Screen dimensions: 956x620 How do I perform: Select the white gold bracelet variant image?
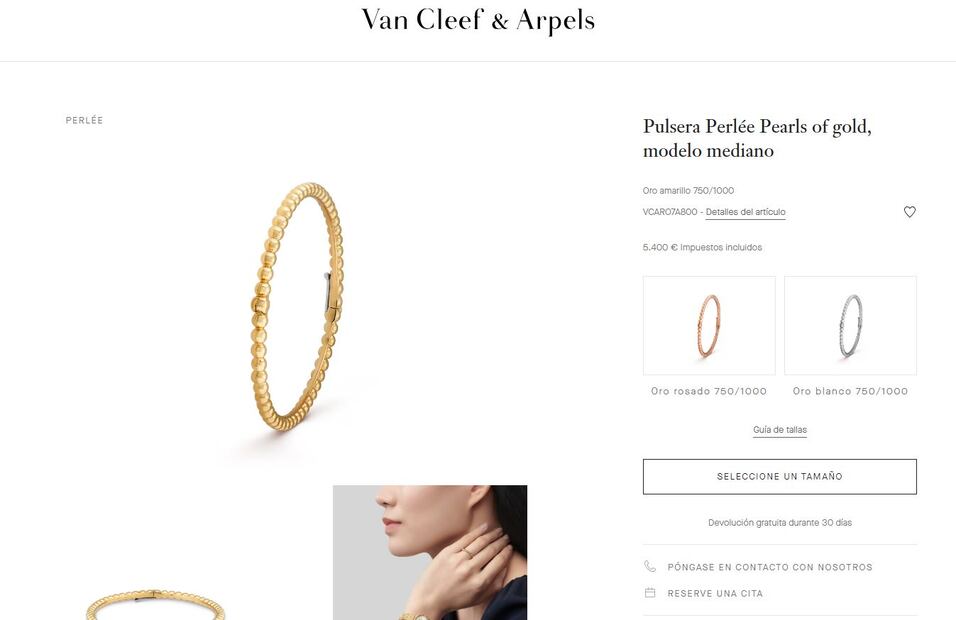[x=850, y=326]
